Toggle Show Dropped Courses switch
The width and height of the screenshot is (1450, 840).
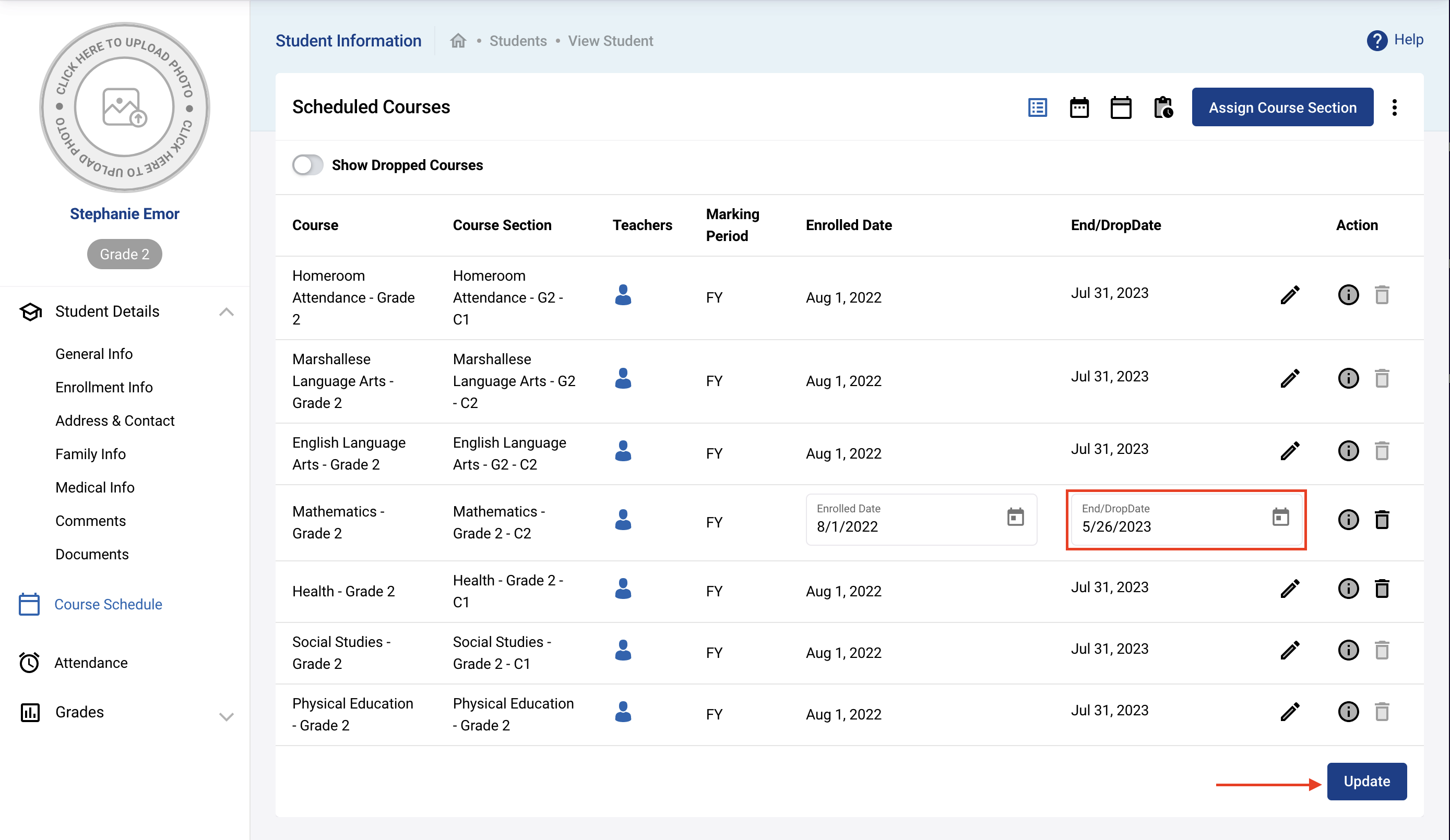pos(308,165)
